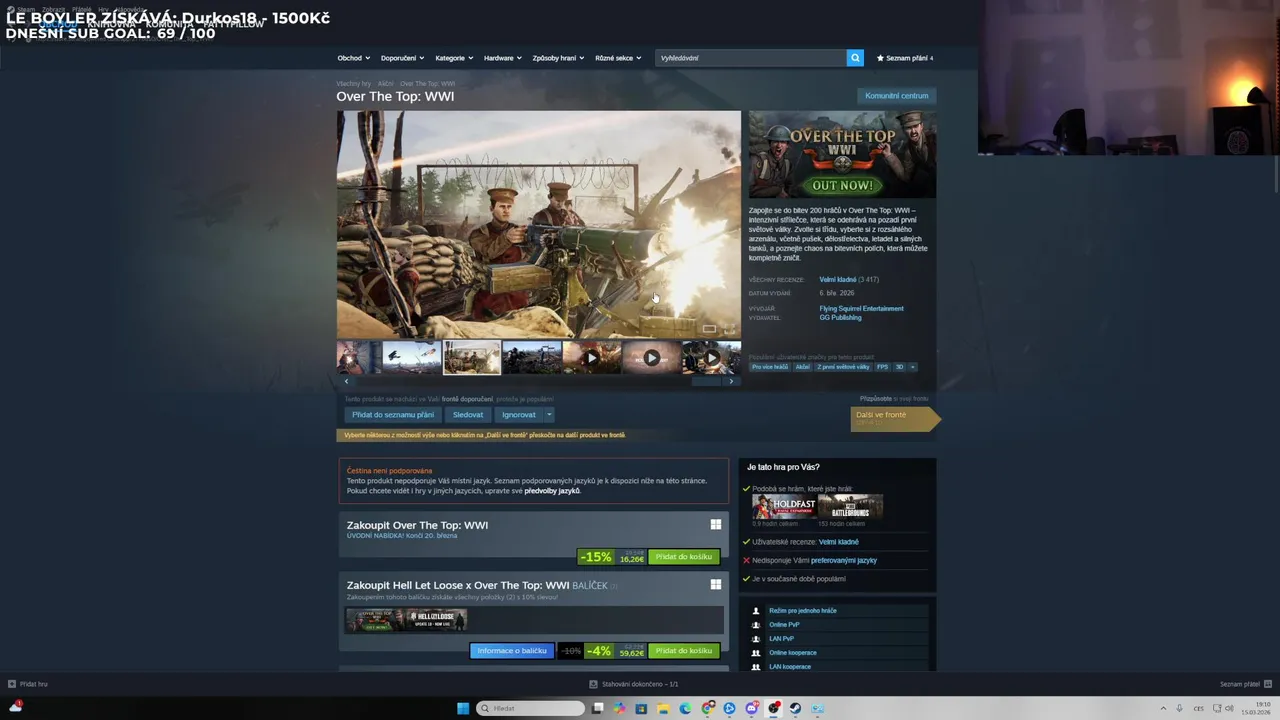Open Seznam přátel friends list
Viewport: 1280px width, 720px height.
1245,684
